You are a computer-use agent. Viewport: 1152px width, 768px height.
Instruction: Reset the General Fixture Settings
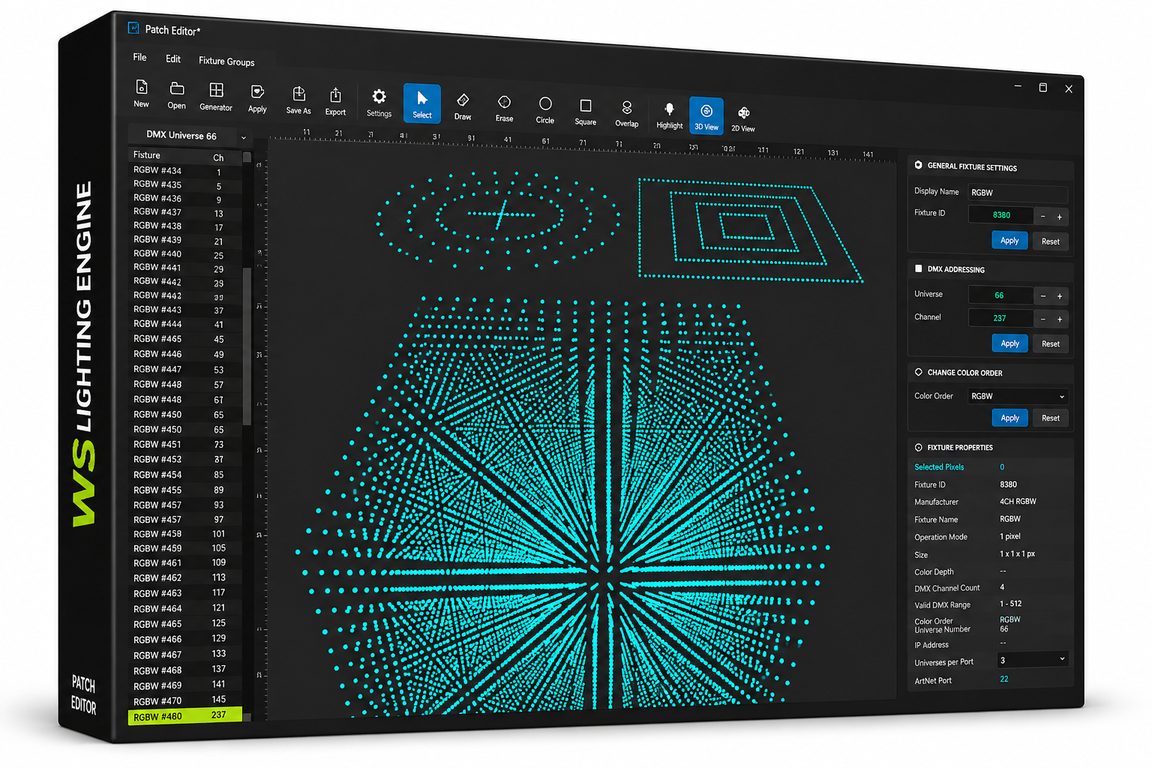pos(1051,242)
